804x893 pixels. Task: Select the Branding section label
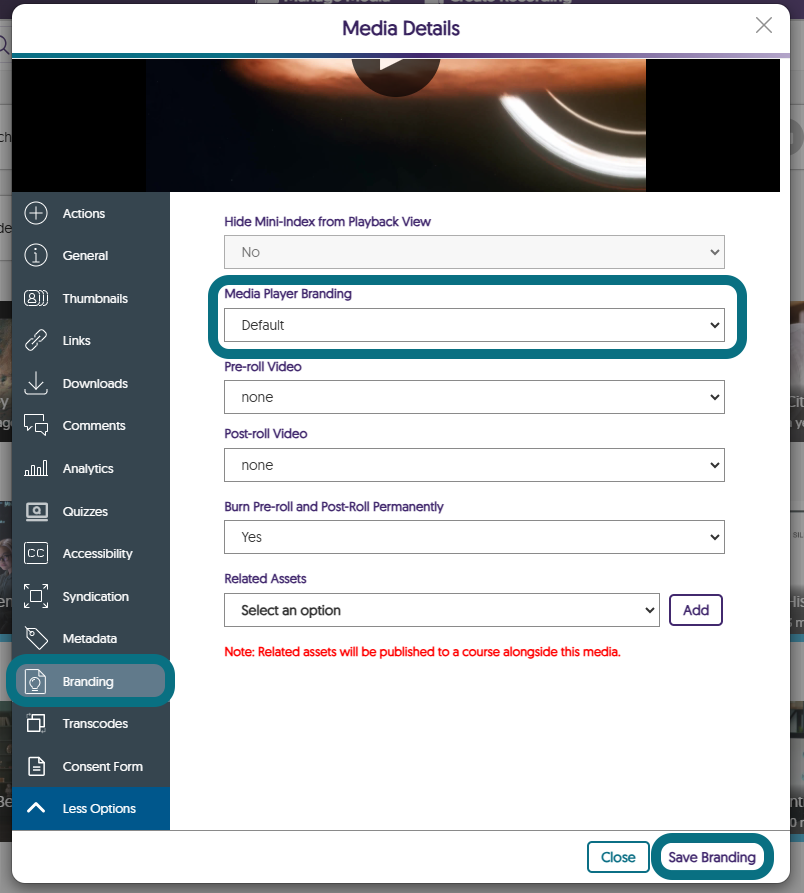click(x=88, y=681)
